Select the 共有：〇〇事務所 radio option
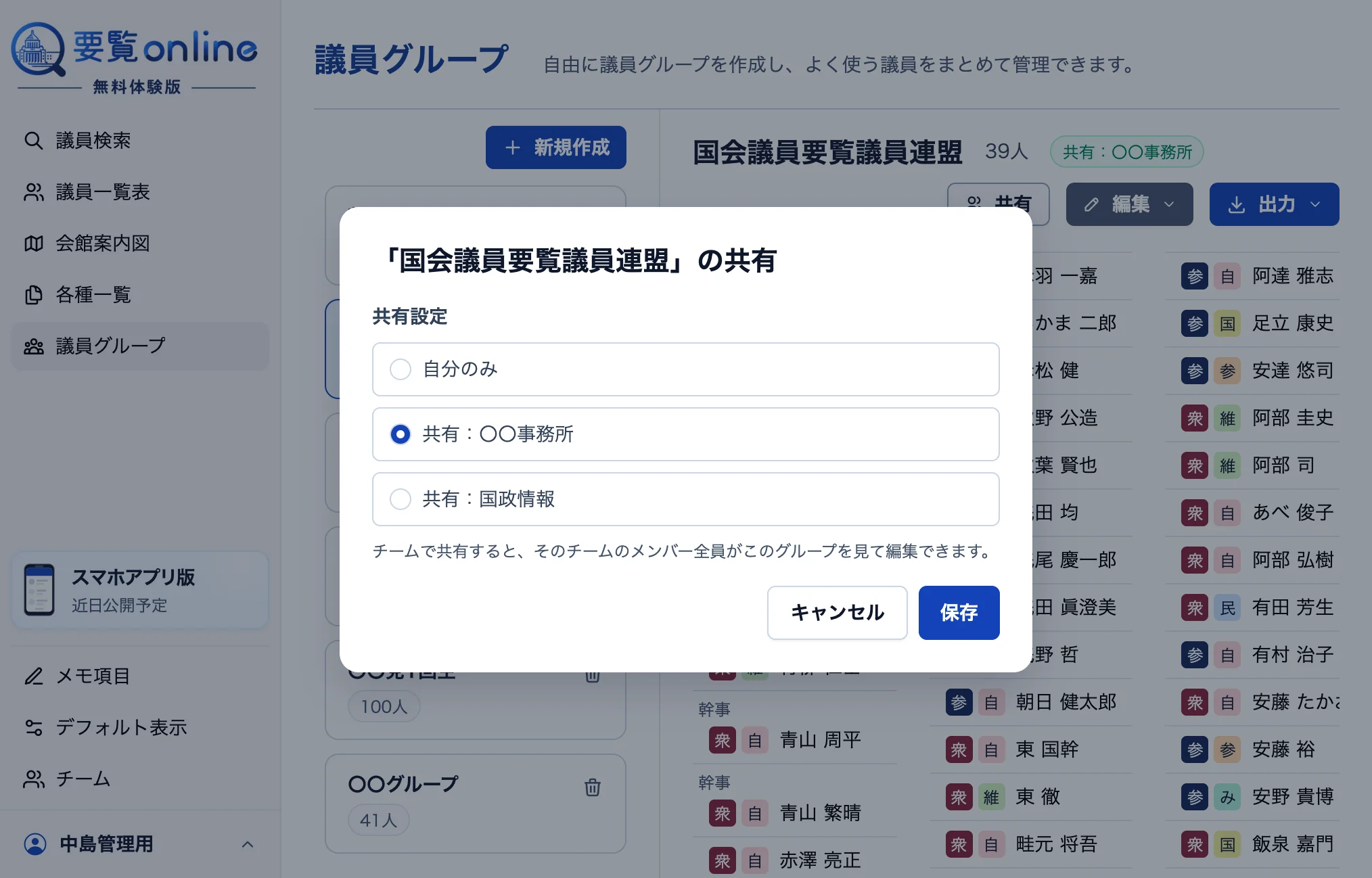This screenshot has height=878, width=1372. click(x=685, y=434)
